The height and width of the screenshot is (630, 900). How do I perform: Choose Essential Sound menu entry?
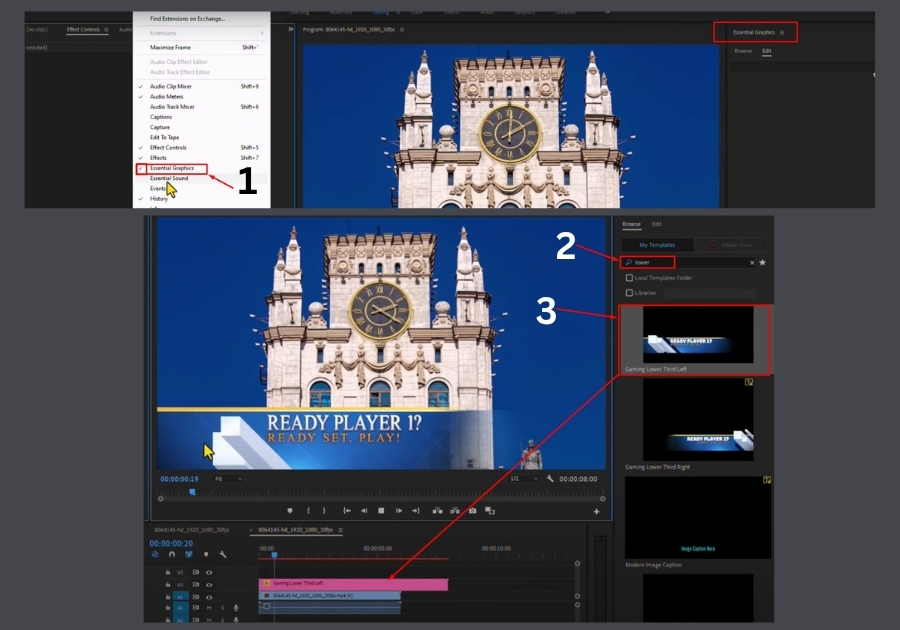click(x=169, y=178)
